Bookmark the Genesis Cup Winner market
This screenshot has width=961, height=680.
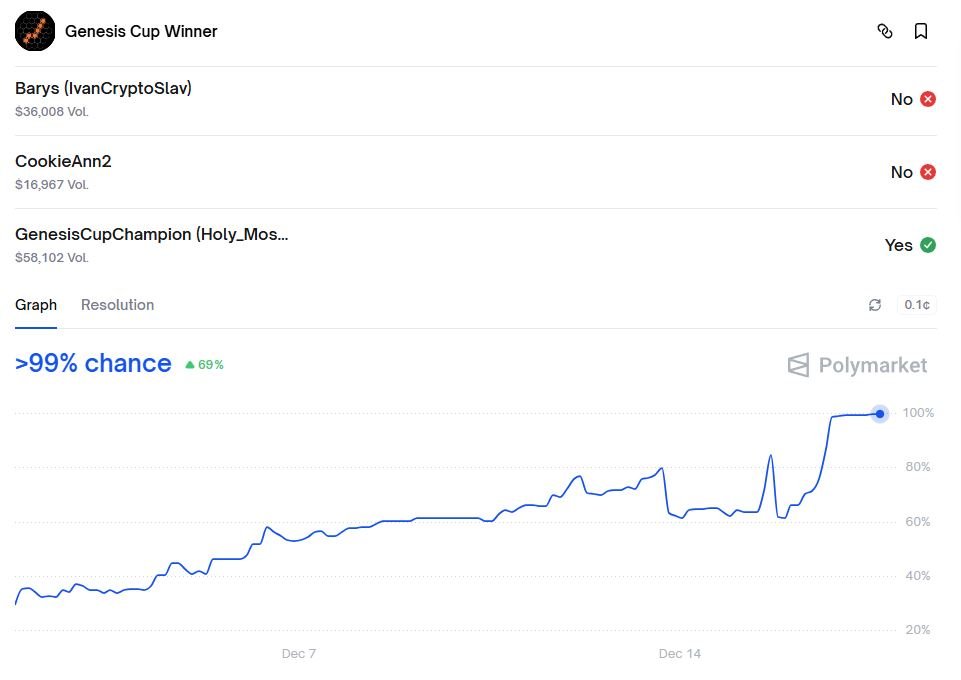point(921,31)
